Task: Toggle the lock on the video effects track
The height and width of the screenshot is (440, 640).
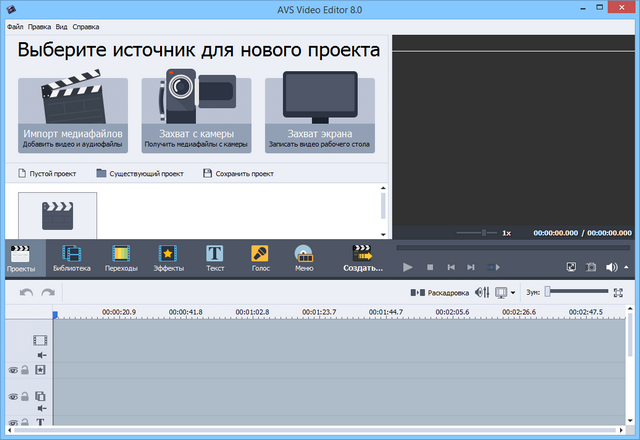Action: [x=26, y=370]
